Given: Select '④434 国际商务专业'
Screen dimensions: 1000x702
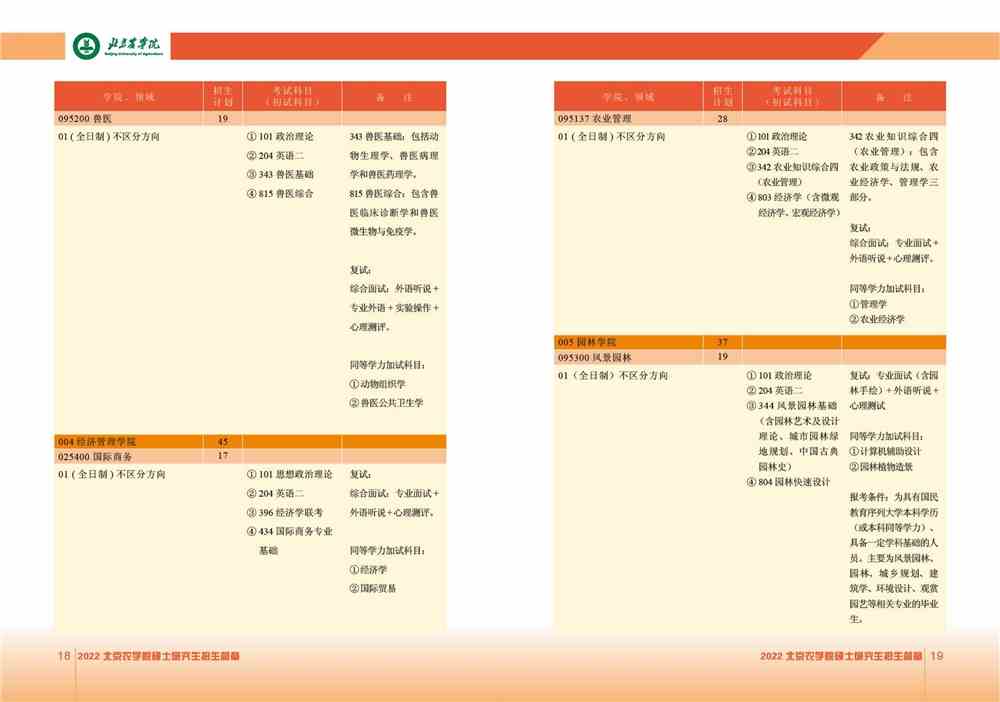Looking at the screenshot, I should click(x=290, y=532).
